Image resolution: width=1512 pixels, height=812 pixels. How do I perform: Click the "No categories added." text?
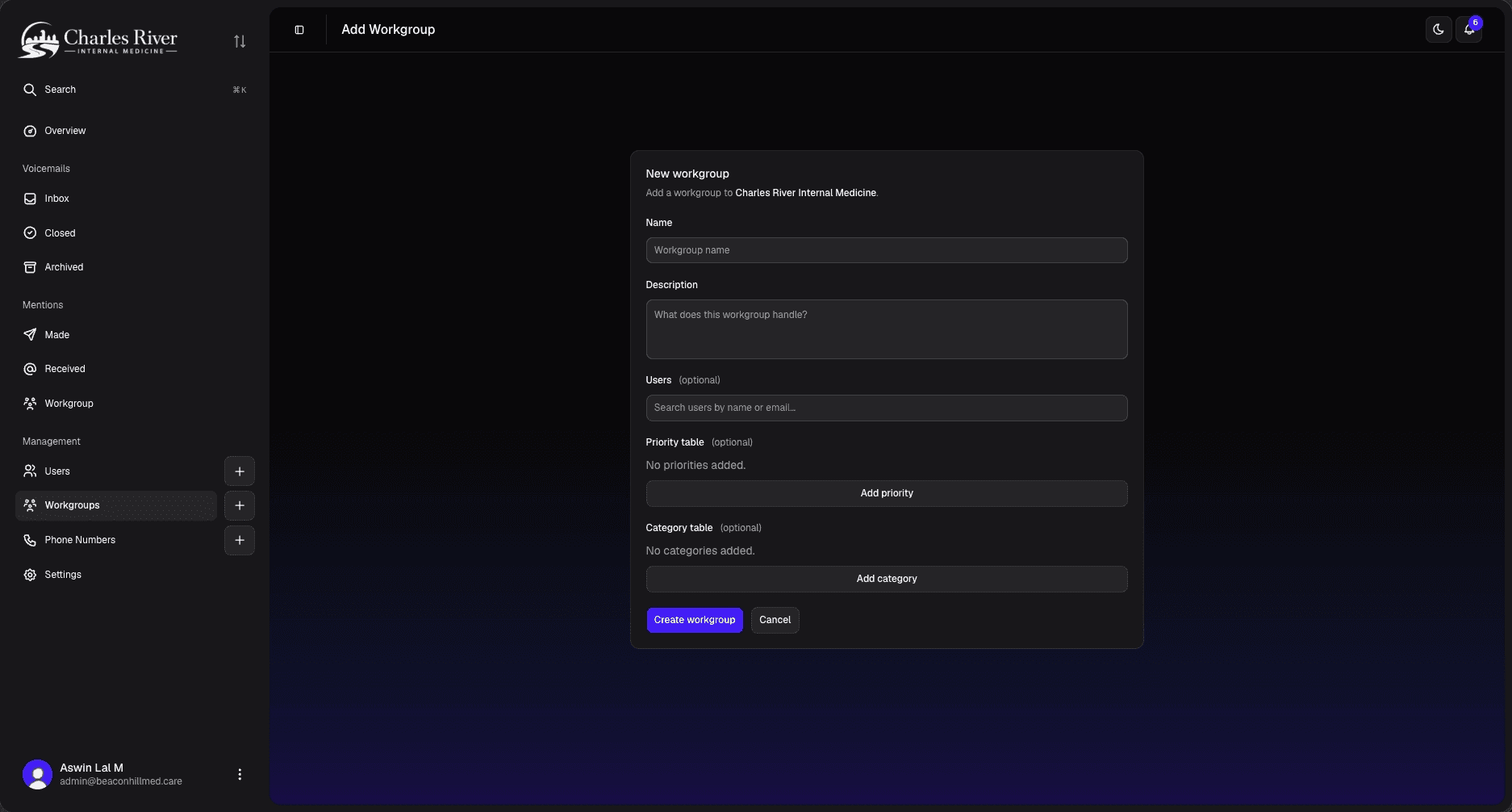coord(700,550)
